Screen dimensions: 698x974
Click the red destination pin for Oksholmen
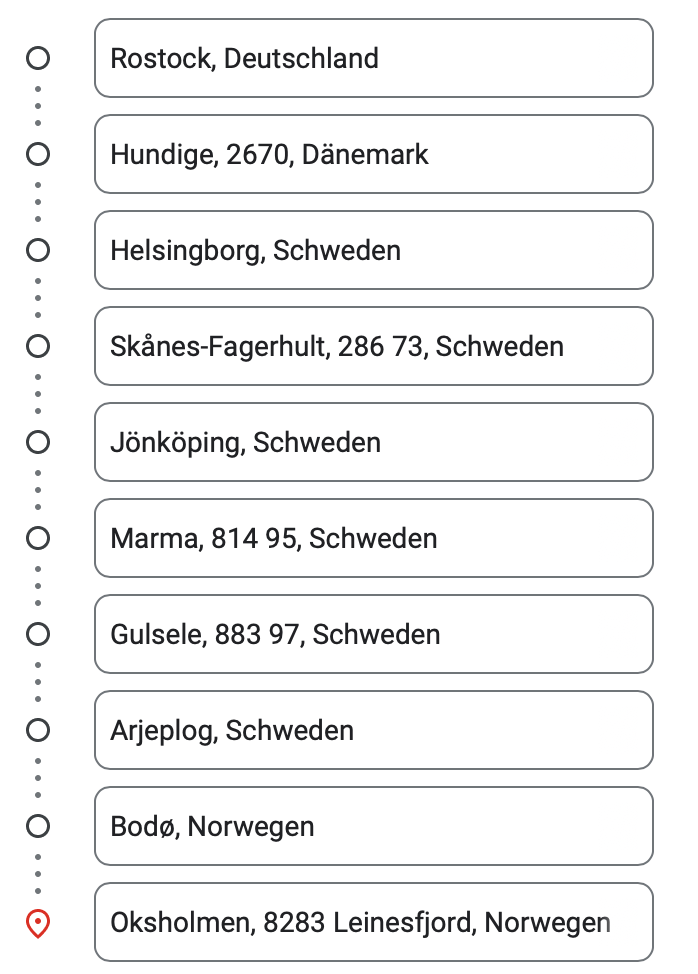38,924
